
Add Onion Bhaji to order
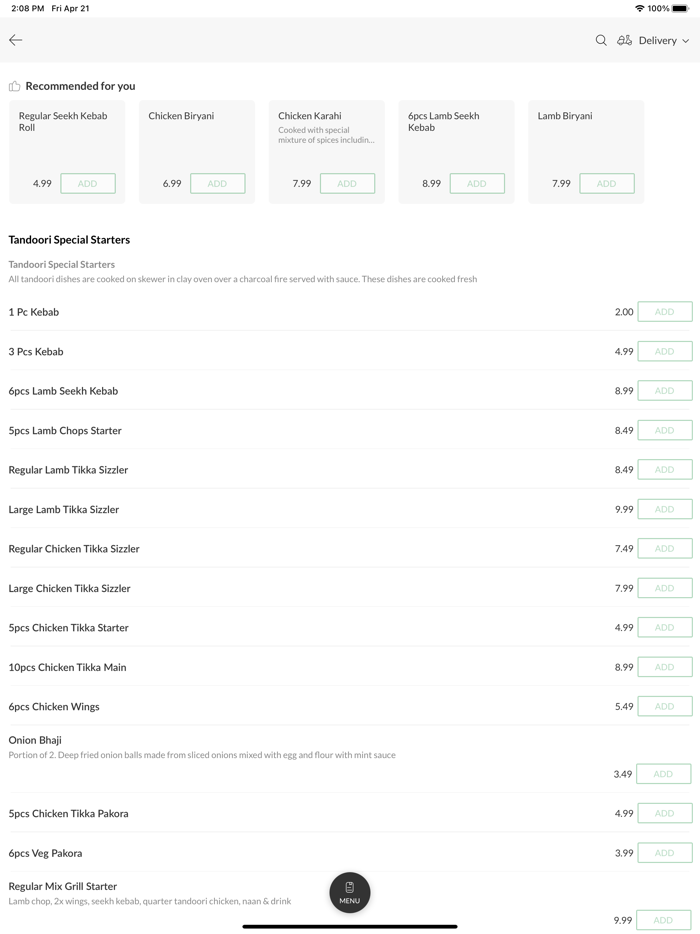tap(664, 774)
